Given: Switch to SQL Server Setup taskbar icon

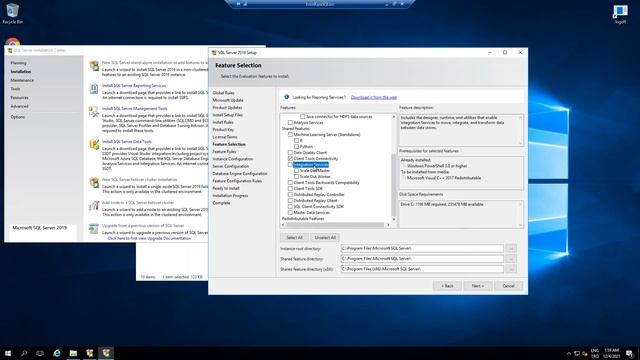Looking at the screenshot, I should point(106,353).
